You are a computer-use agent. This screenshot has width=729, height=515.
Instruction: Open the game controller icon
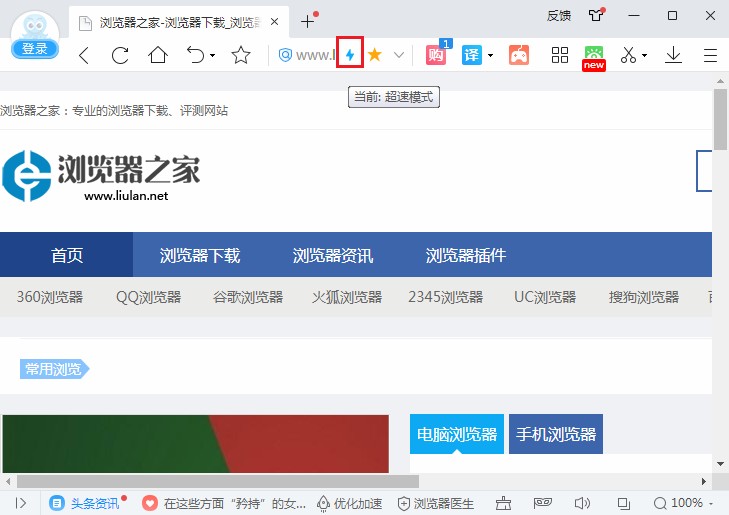click(519, 55)
